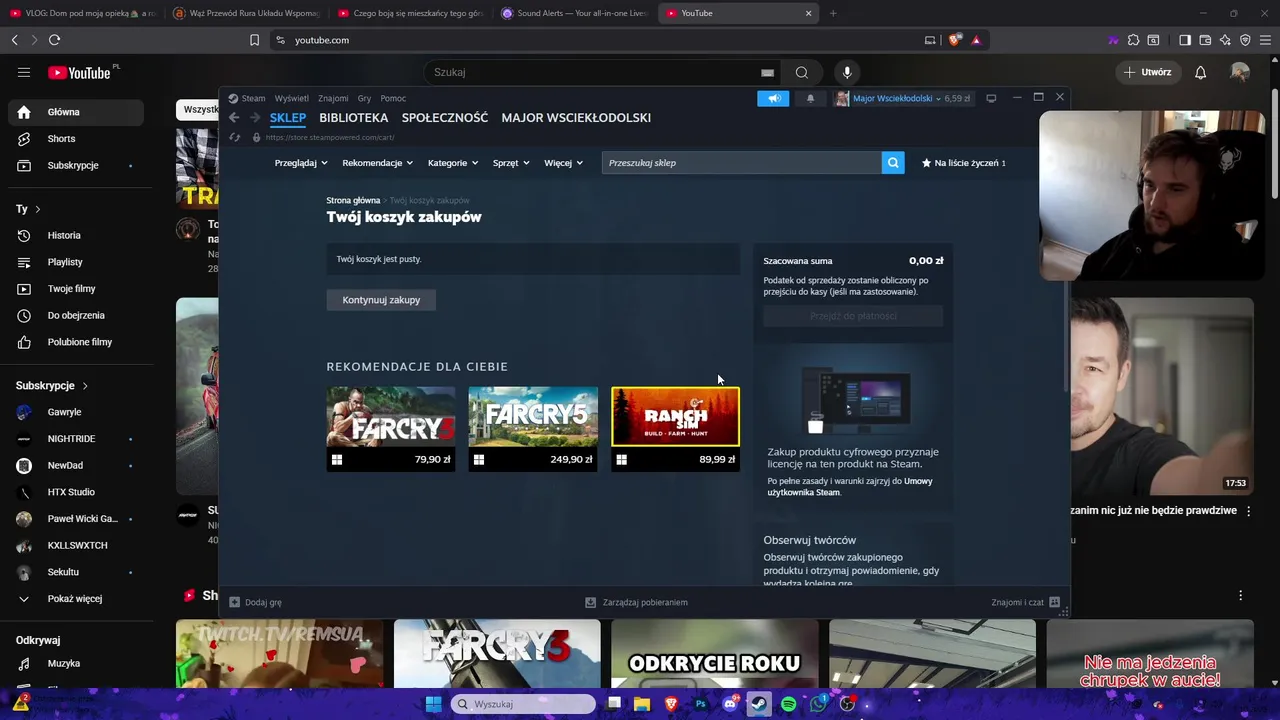Open the Gry menu
The image size is (1280, 720).
(365, 98)
